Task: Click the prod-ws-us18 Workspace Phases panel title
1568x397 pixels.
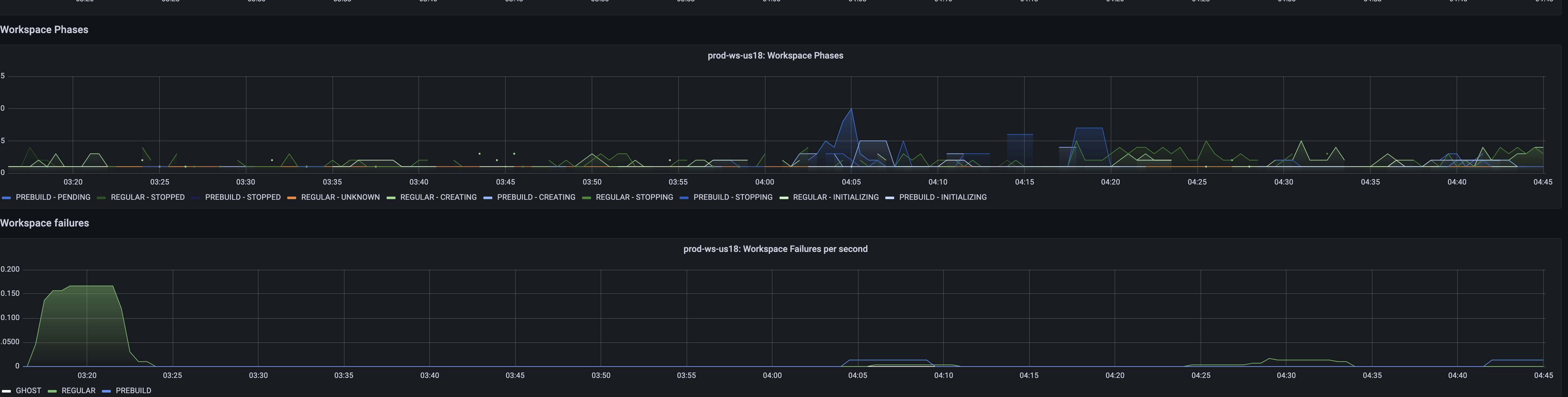Action: 775,55
